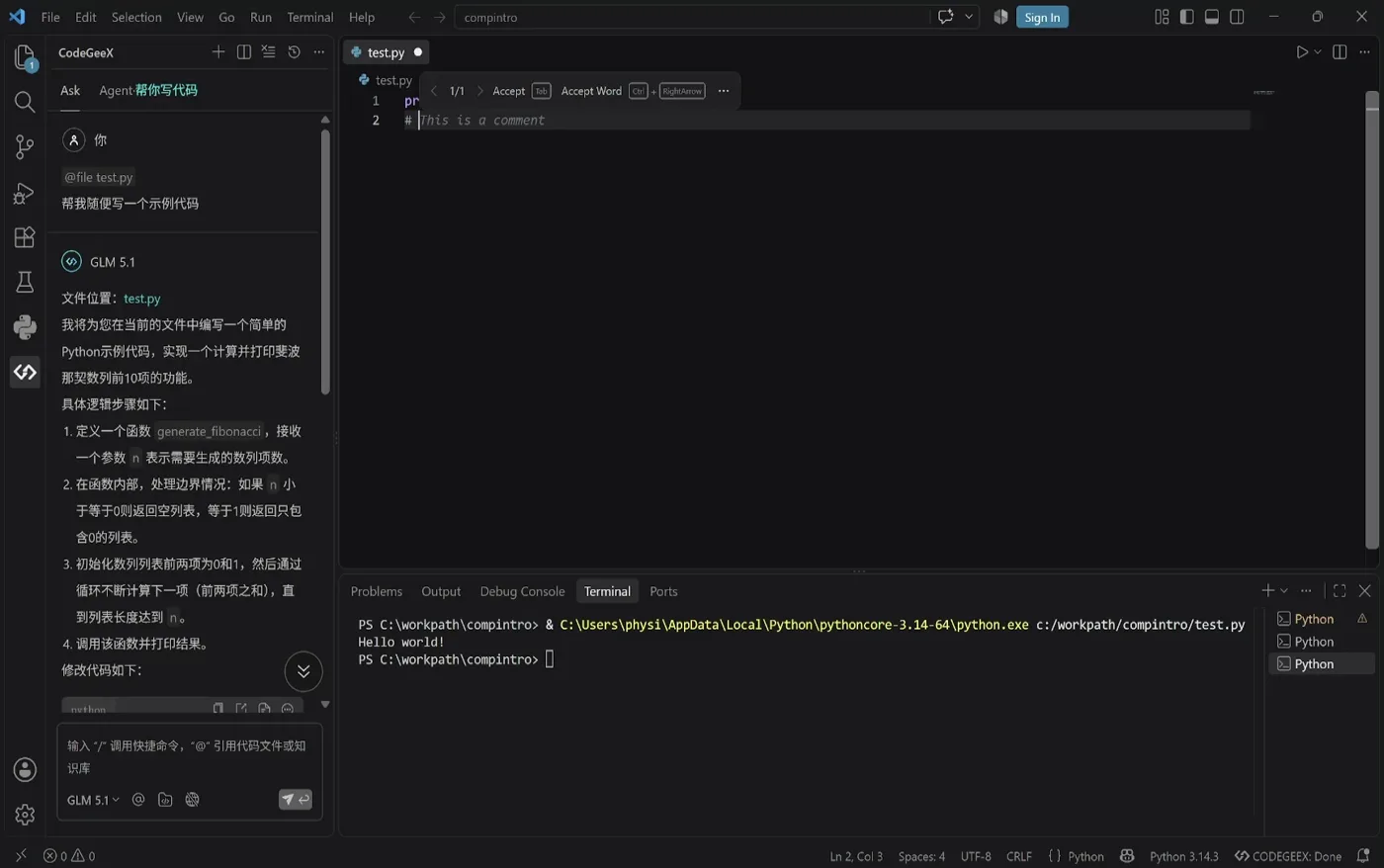Click the Sign In button

click(1042, 17)
